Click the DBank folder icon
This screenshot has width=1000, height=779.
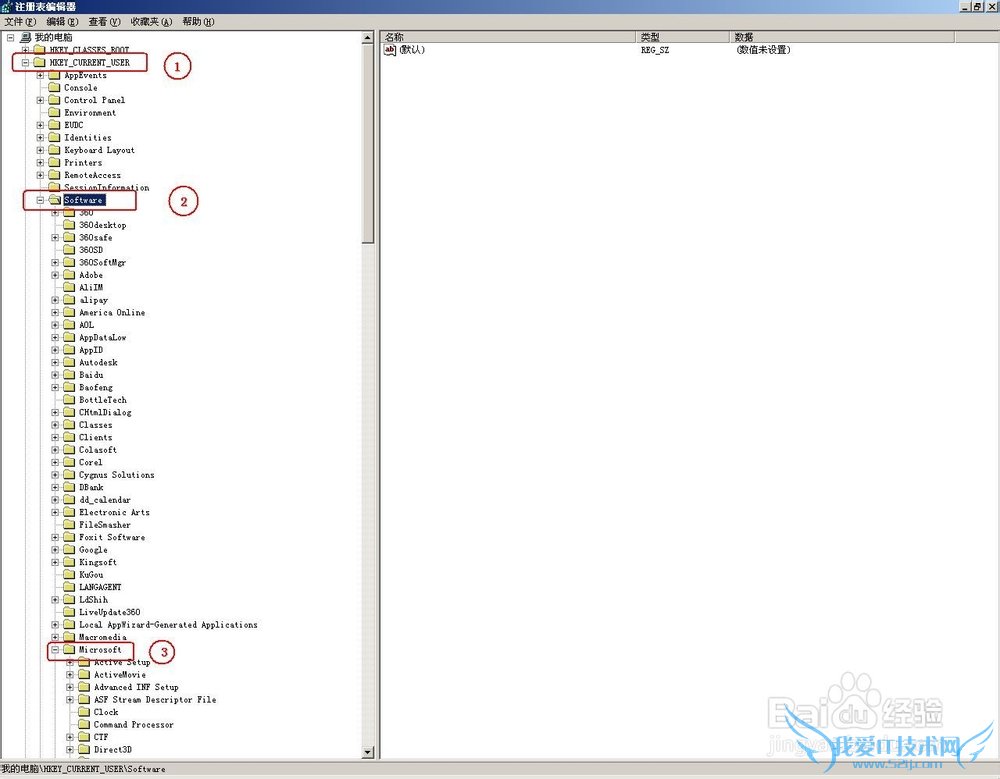tap(69, 487)
